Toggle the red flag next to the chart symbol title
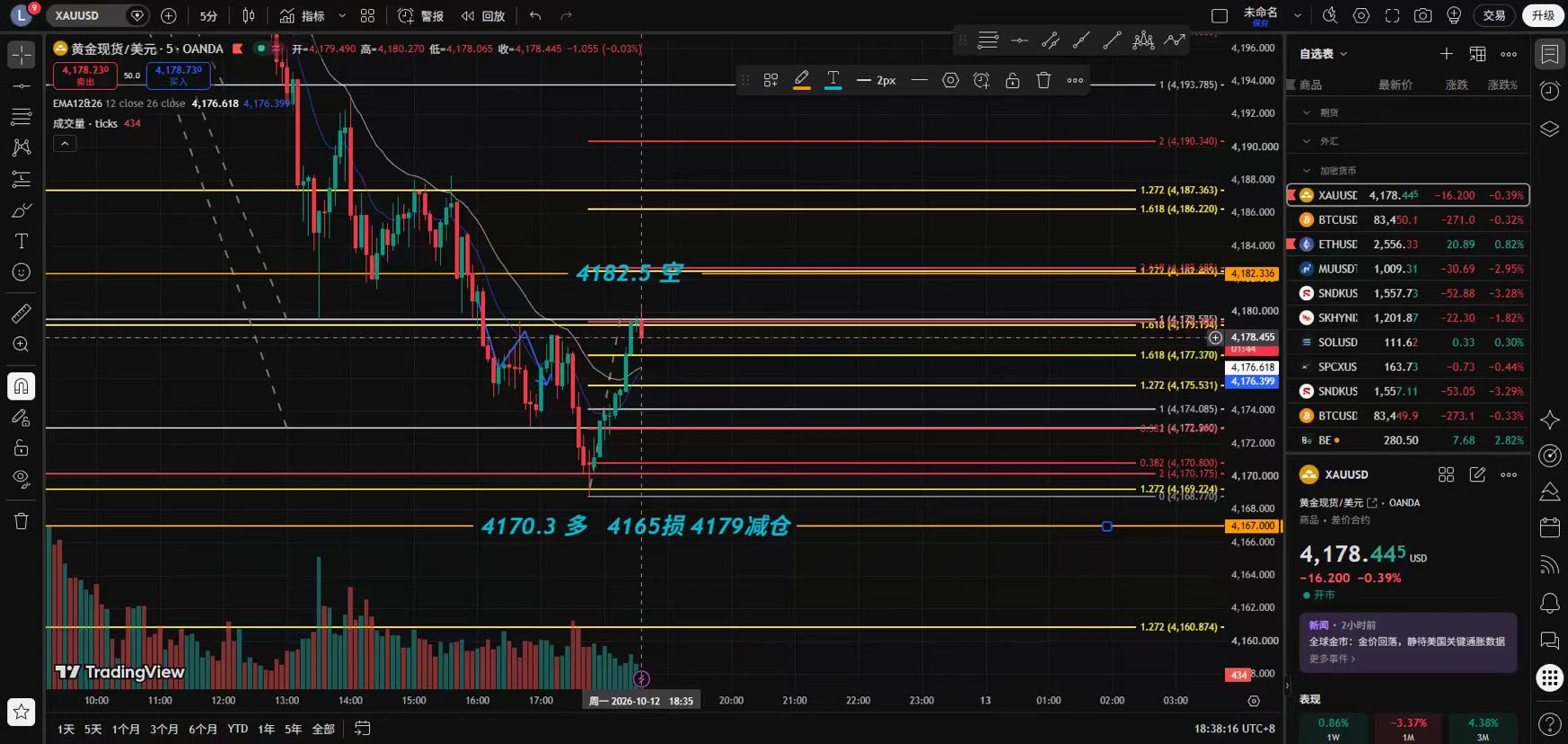1568x744 pixels. (238, 49)
